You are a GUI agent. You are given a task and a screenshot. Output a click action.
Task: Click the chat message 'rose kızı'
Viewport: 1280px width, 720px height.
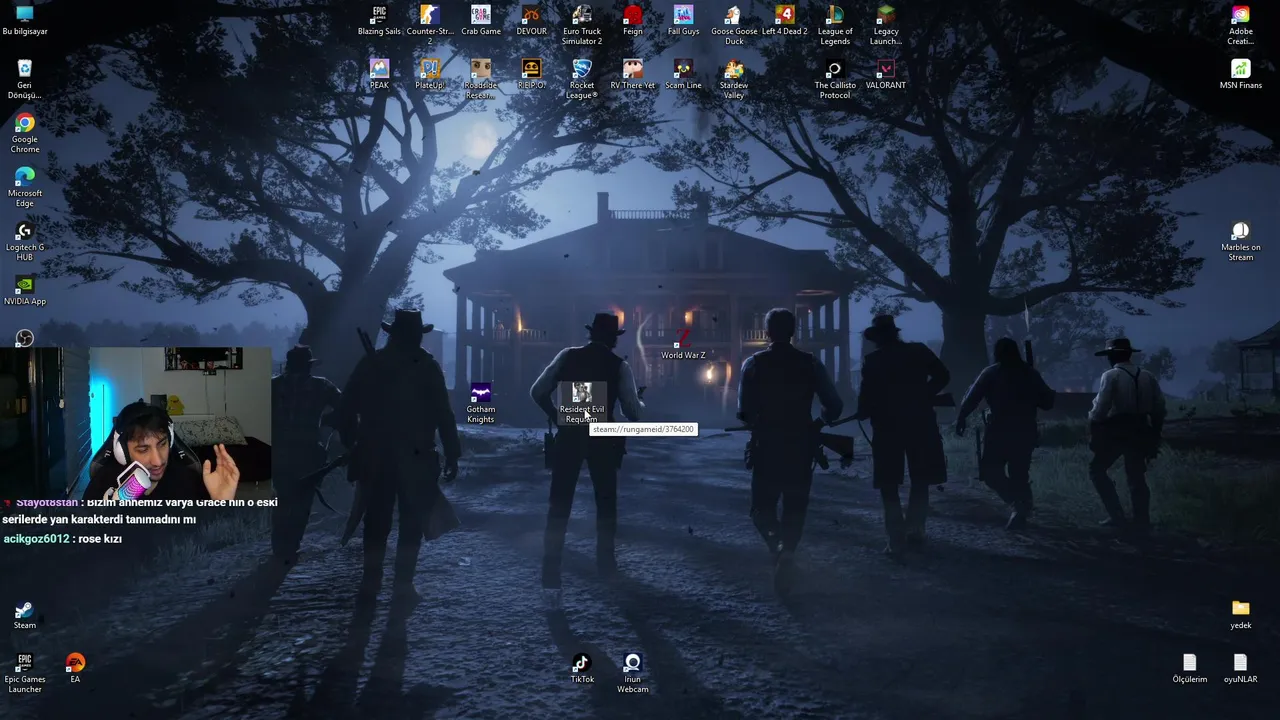[100, 539]
